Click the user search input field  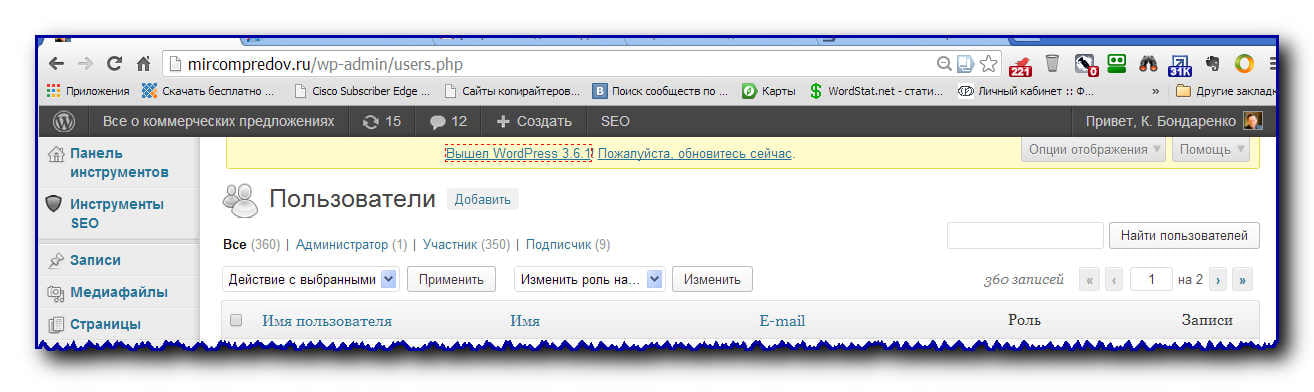pyautogui.click(x=1025, y=236)
